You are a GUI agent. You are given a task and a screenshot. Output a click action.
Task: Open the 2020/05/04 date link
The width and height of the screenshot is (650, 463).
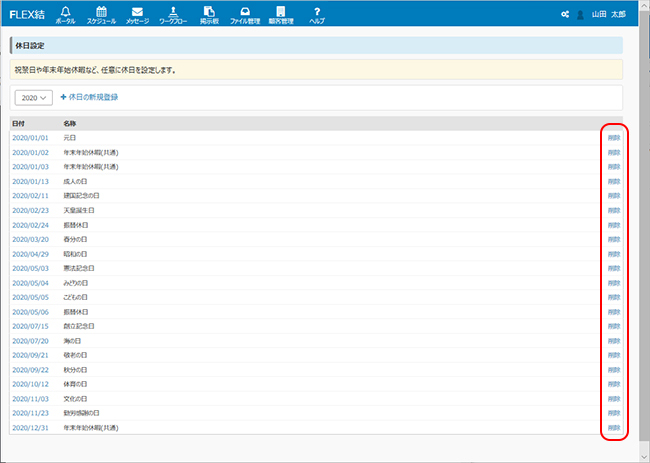pos(30,283)
